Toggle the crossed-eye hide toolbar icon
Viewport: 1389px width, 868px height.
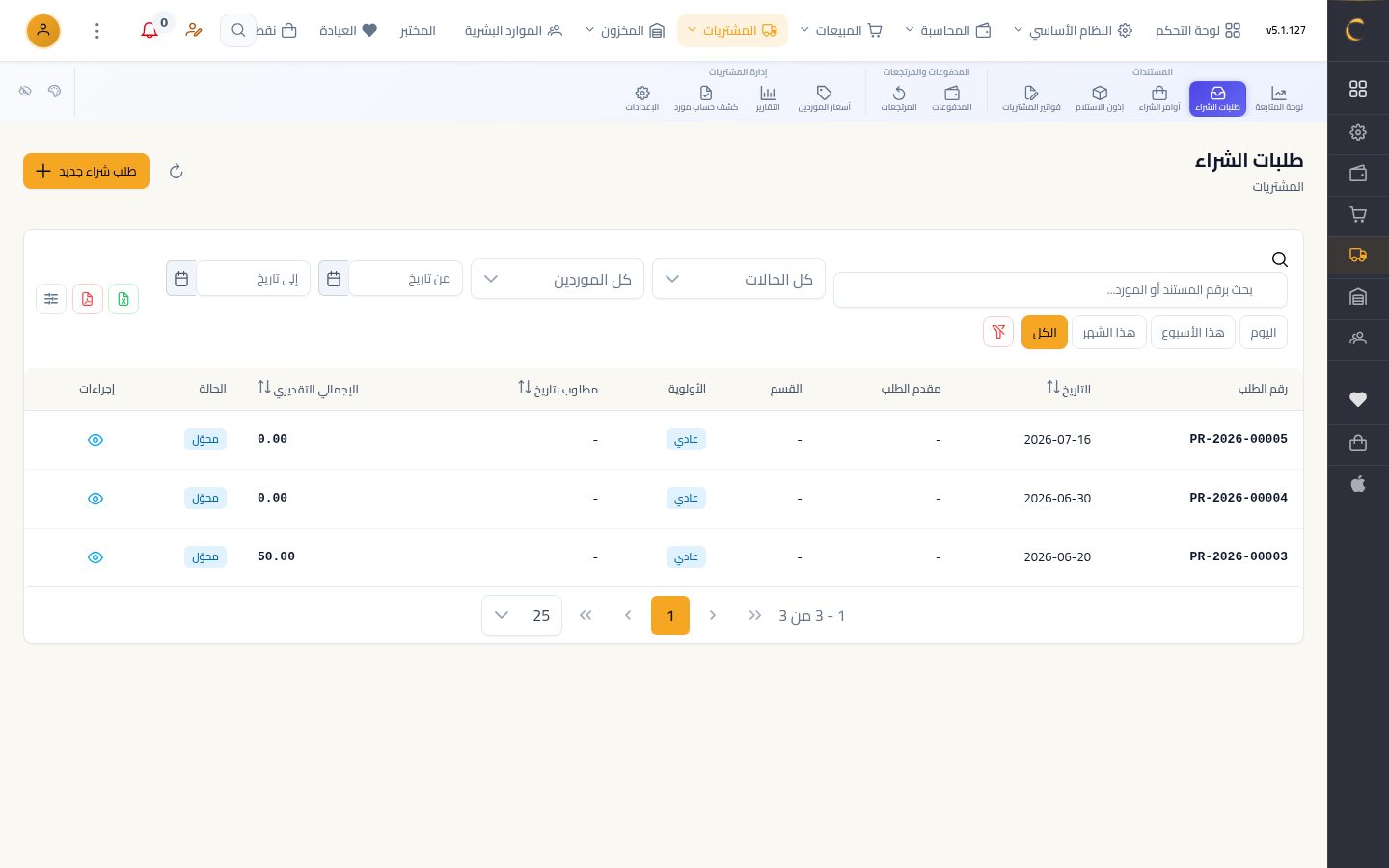click(x=25, y=91)
